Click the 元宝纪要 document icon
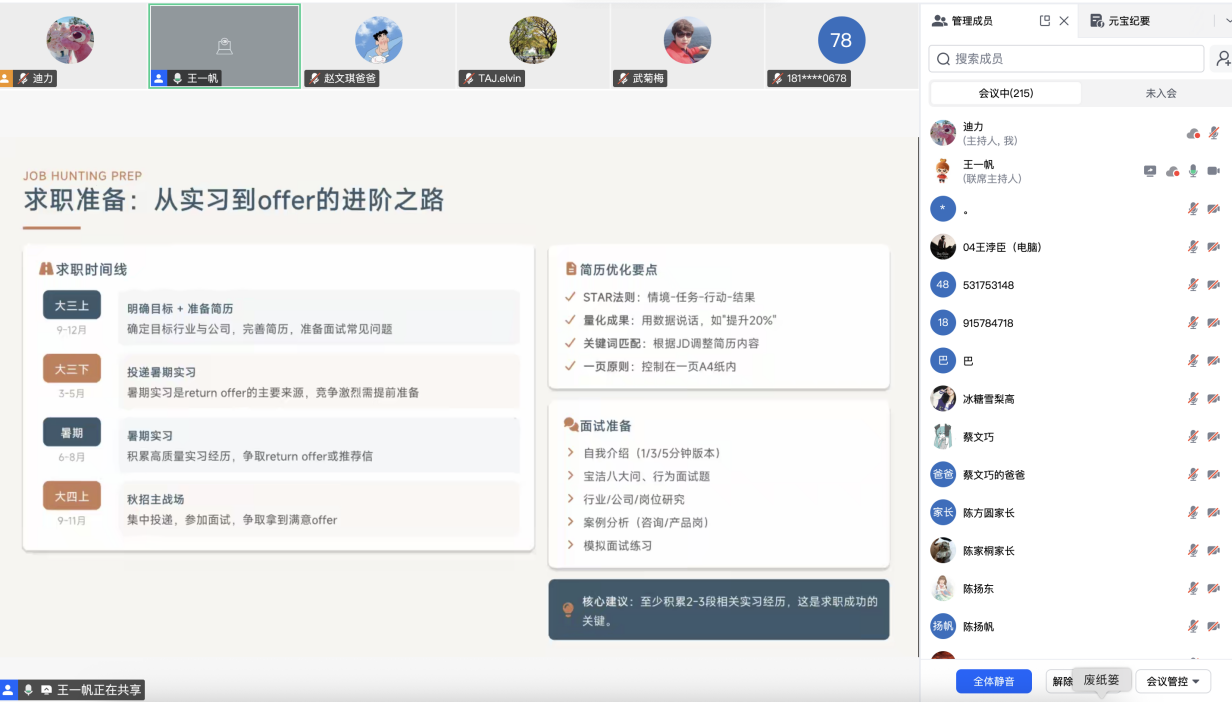 click(x=1097, y=21)
